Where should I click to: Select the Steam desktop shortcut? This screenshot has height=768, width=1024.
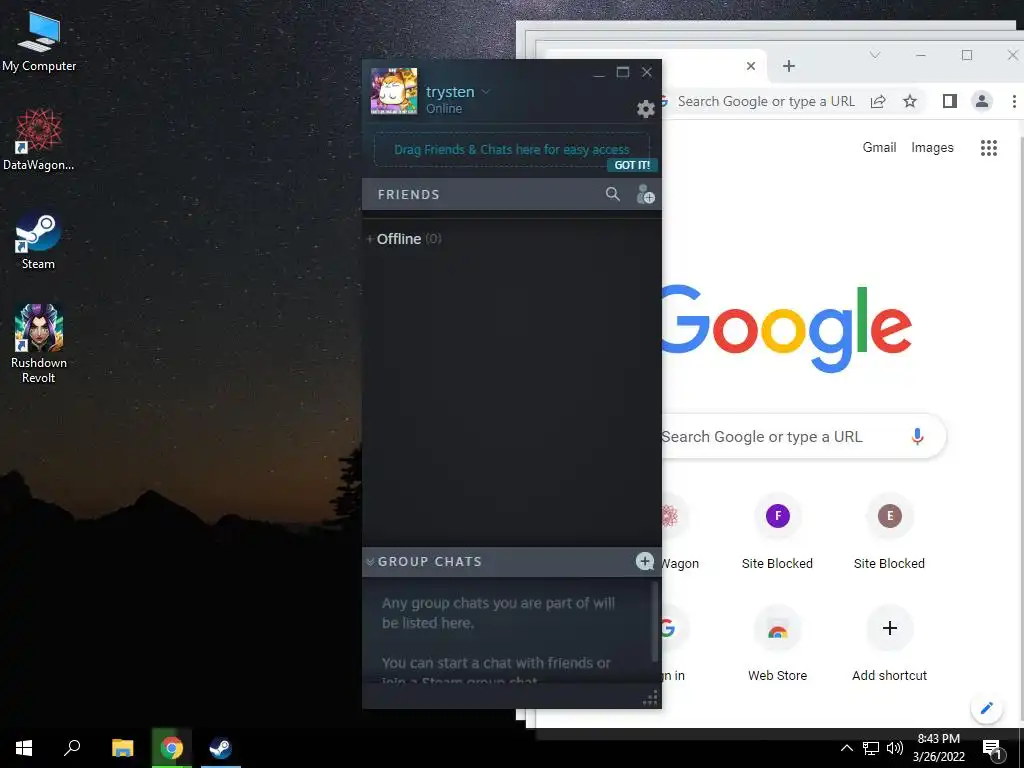click(x=38, y=239)
